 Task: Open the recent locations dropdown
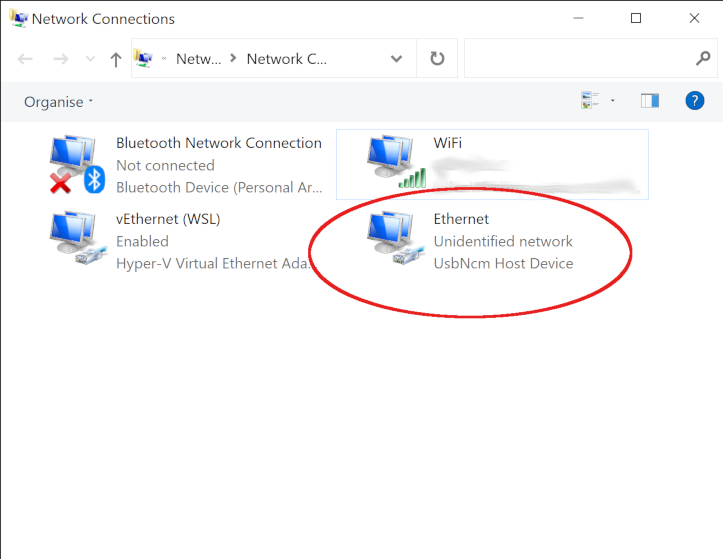90,59
